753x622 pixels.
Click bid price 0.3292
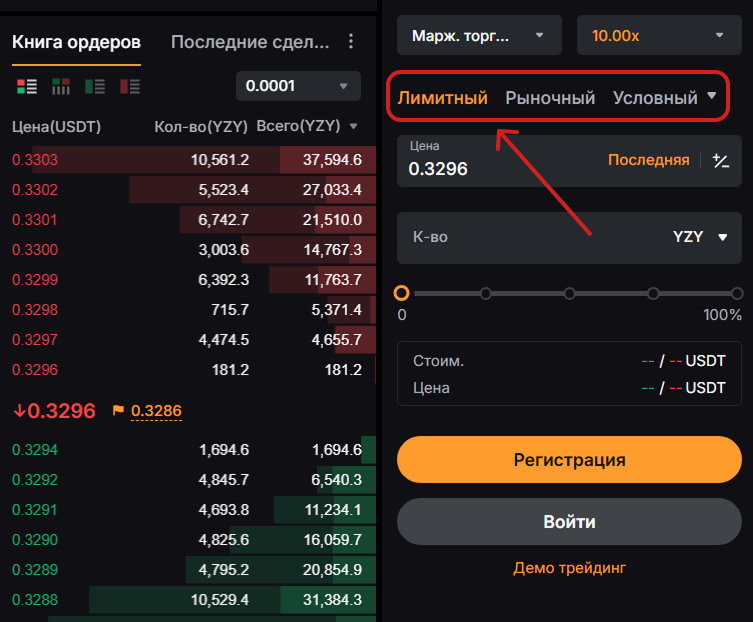(35, 479)
